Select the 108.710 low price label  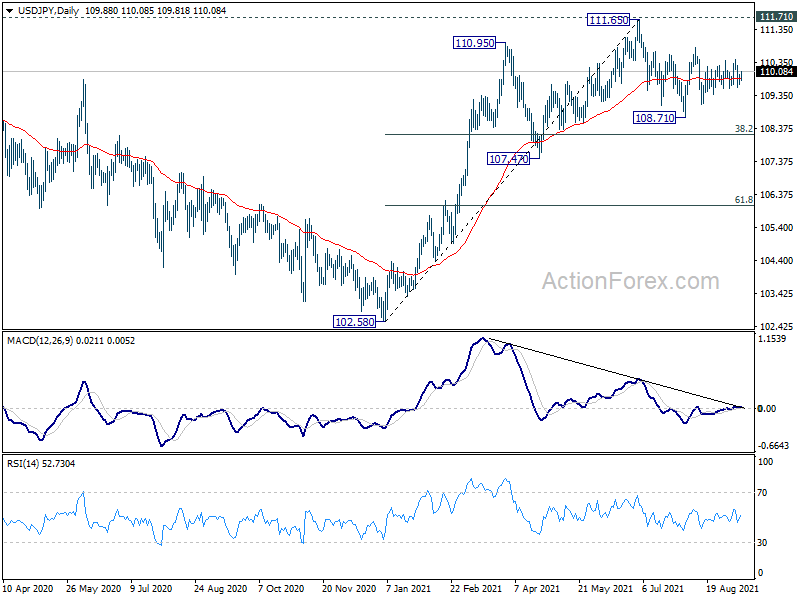coord(655,118)
